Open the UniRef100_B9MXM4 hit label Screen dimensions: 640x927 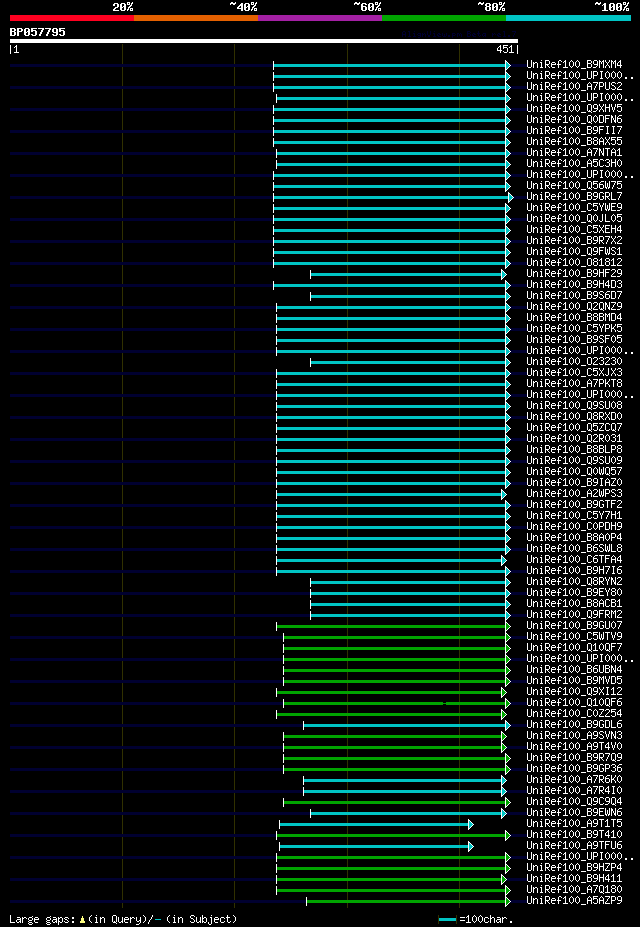click(x=574, y=64)
